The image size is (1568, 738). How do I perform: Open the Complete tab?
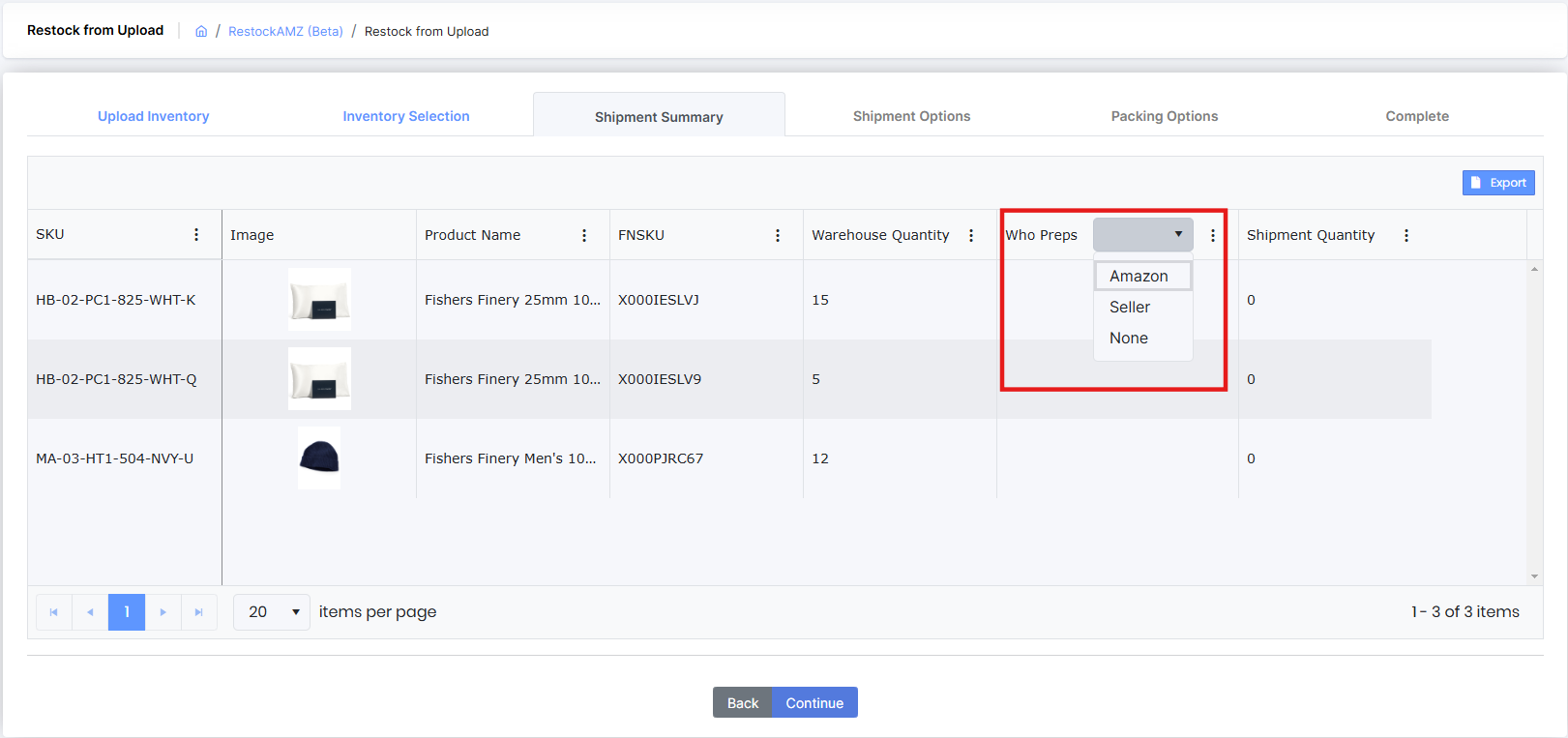[x=1417, y=116]
